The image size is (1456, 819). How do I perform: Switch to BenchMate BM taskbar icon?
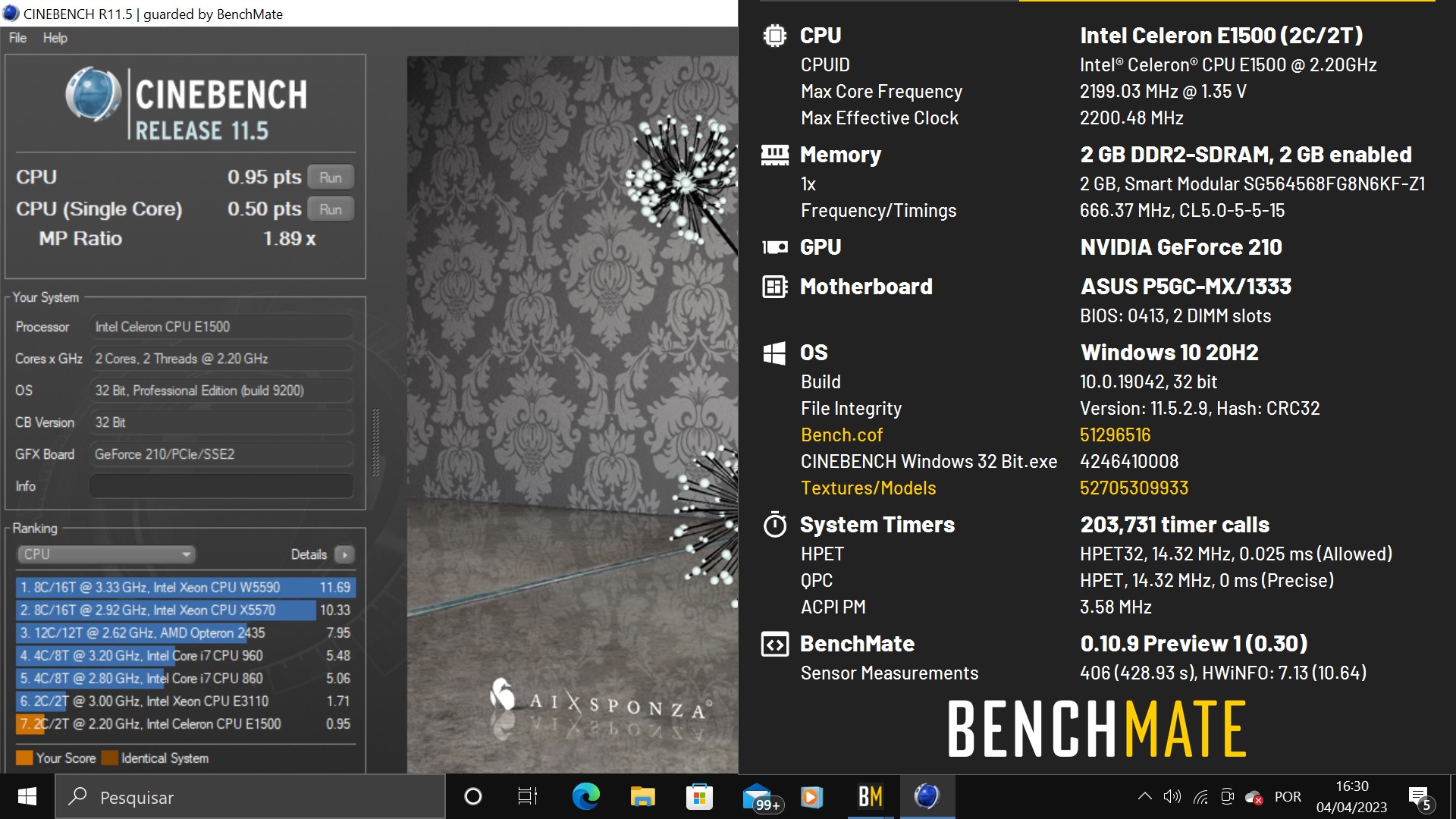coord(870,797)
